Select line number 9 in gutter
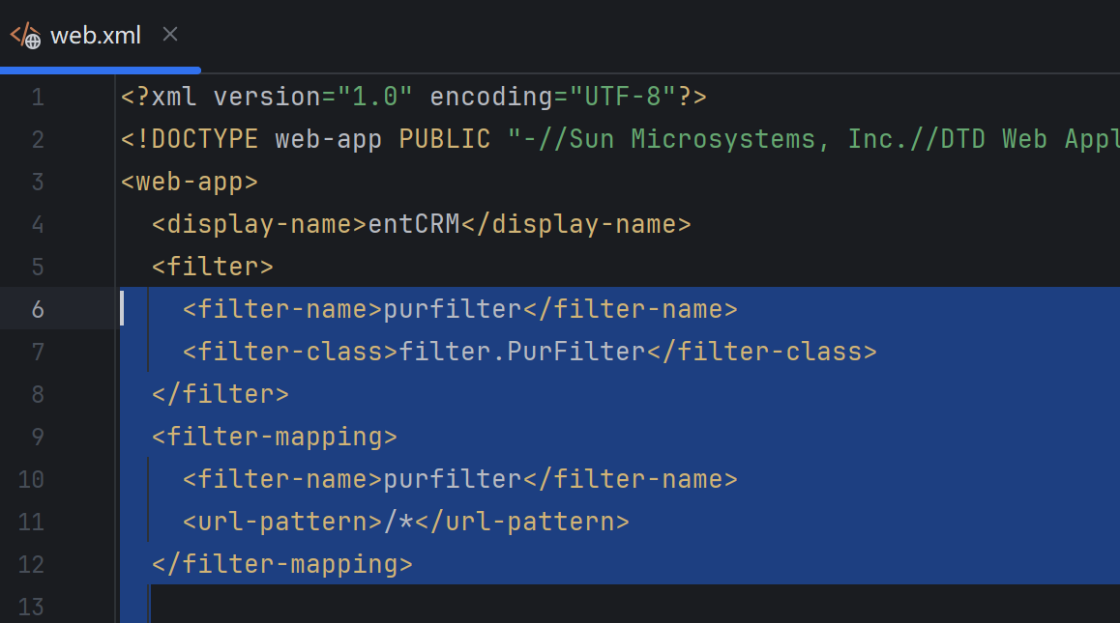Image resolution: width=1120 pixels, height=623 pixels. (37, 437)
